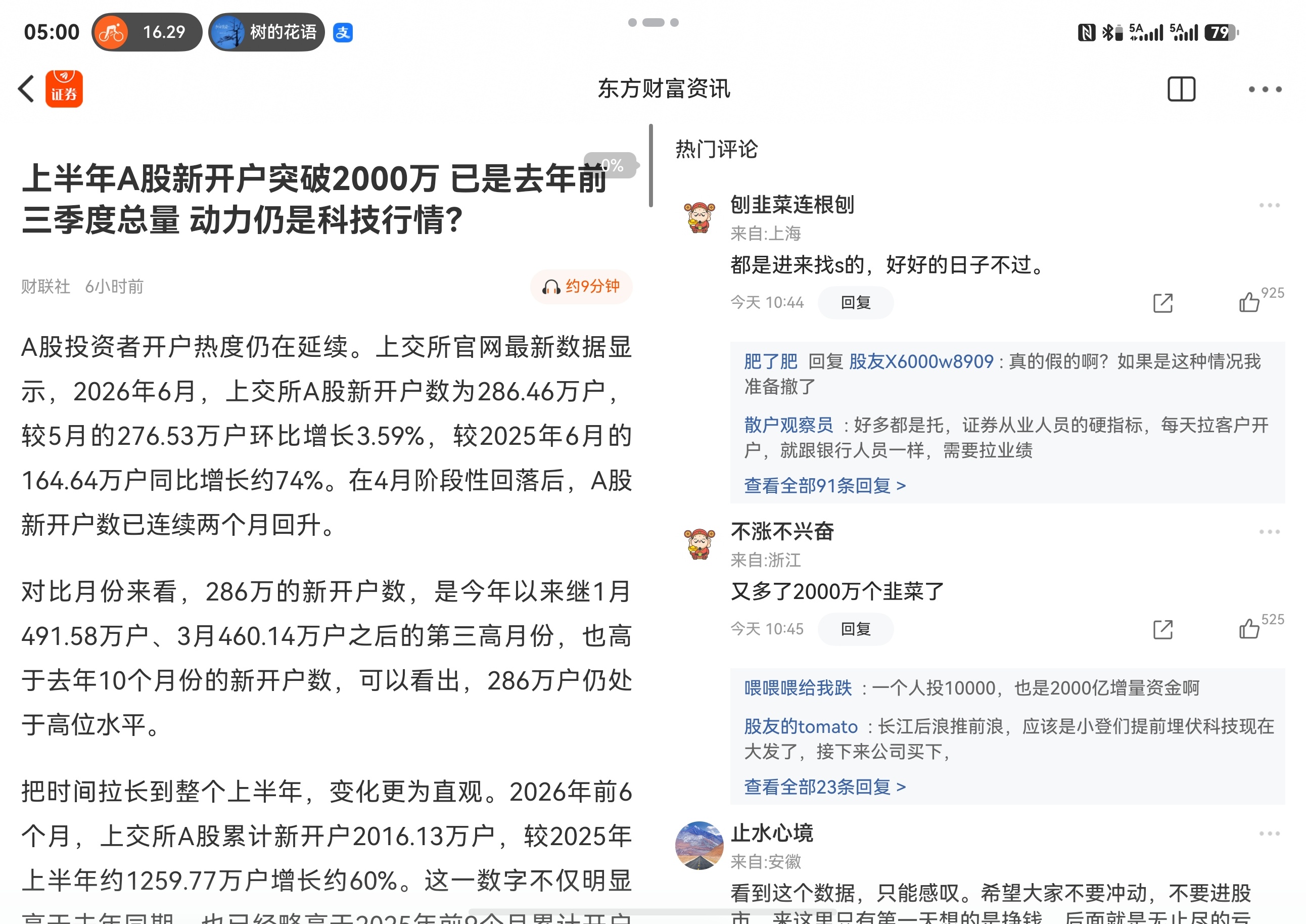Screen dimensions: 1306x924
Task: Toggle the split-view layout icon
Action: (x=1181, y=89)
